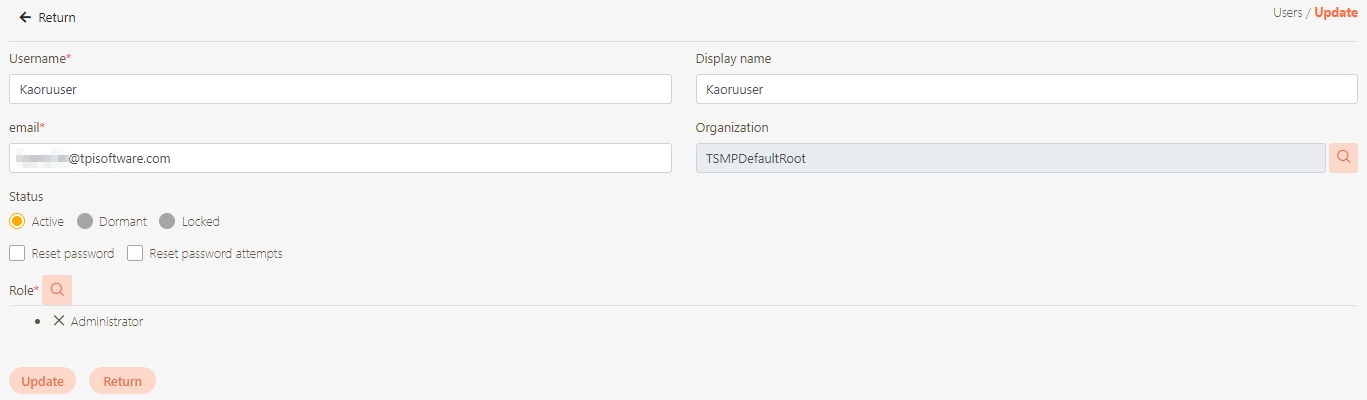Go to Users in the breadcrumb
1367x400 pixels.
point(1288,13)
